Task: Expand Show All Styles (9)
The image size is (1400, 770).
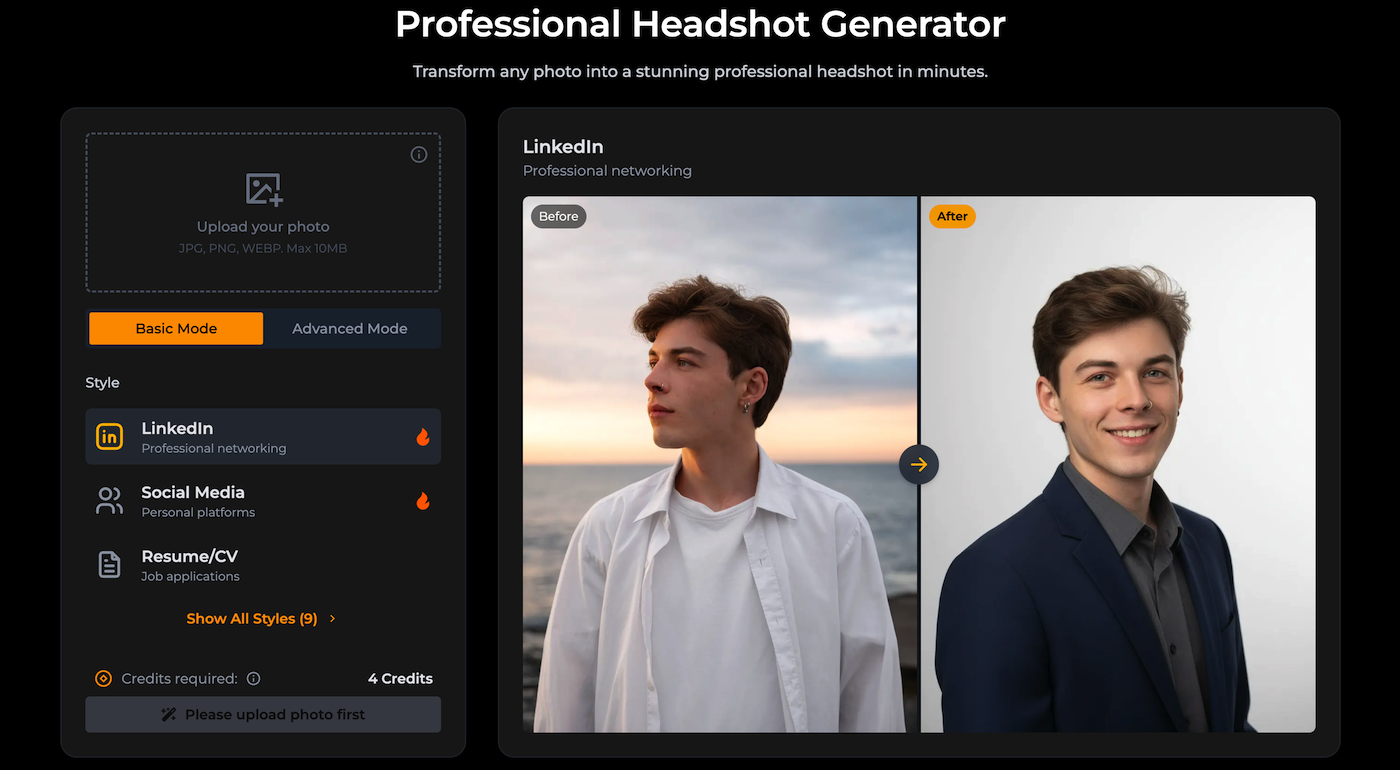Action: coord(252,619)
